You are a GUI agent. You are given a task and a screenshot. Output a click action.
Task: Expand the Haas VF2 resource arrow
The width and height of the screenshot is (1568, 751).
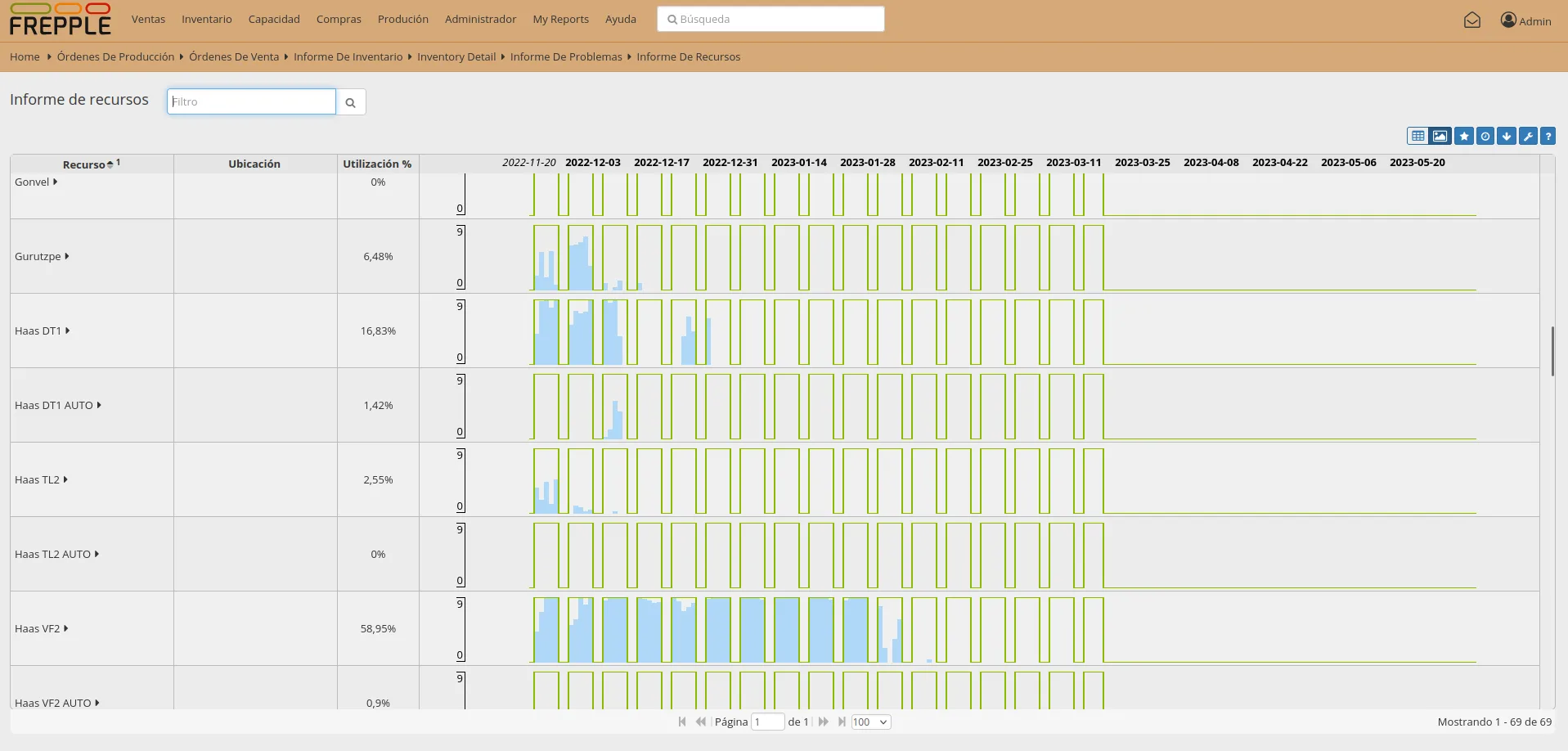66,628
